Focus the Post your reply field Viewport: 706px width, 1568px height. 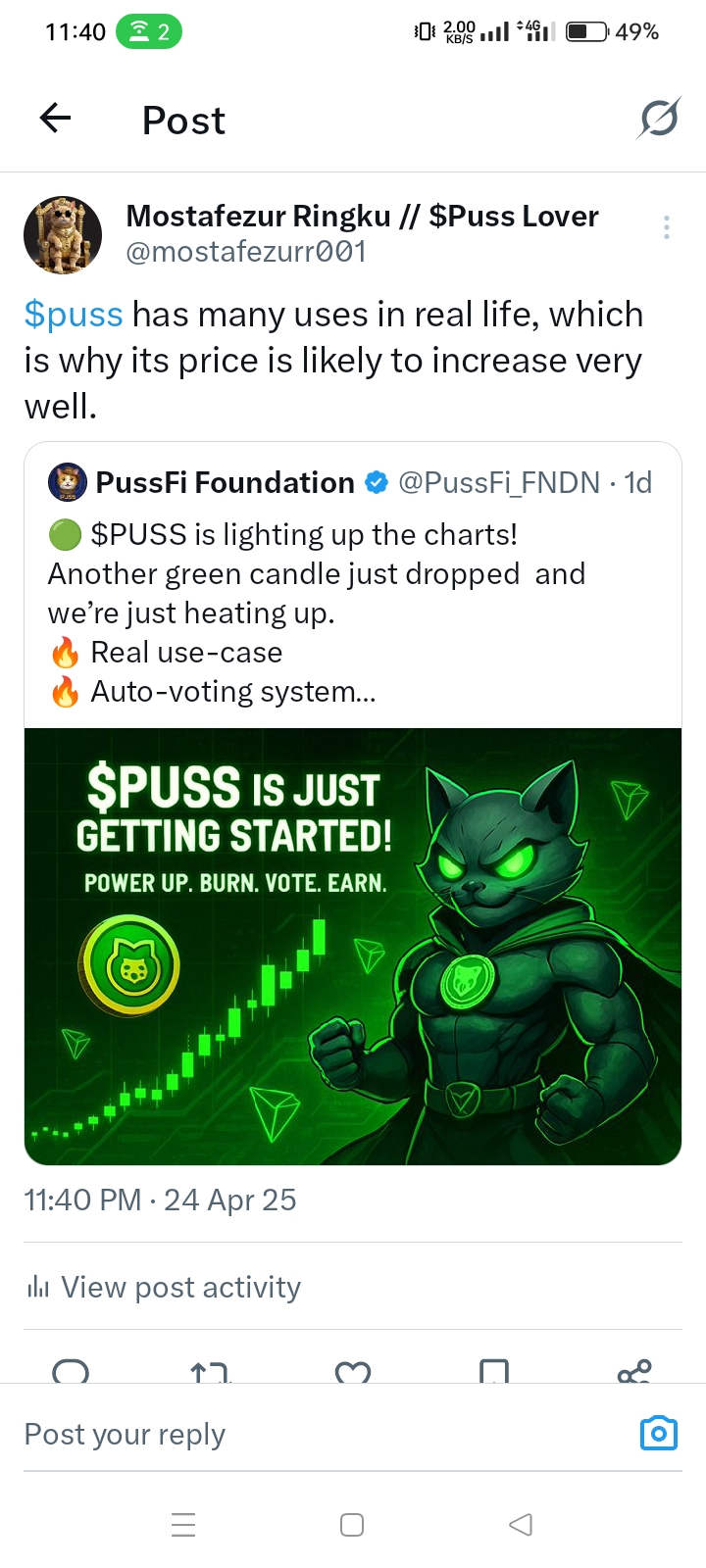click(324, 1435)
